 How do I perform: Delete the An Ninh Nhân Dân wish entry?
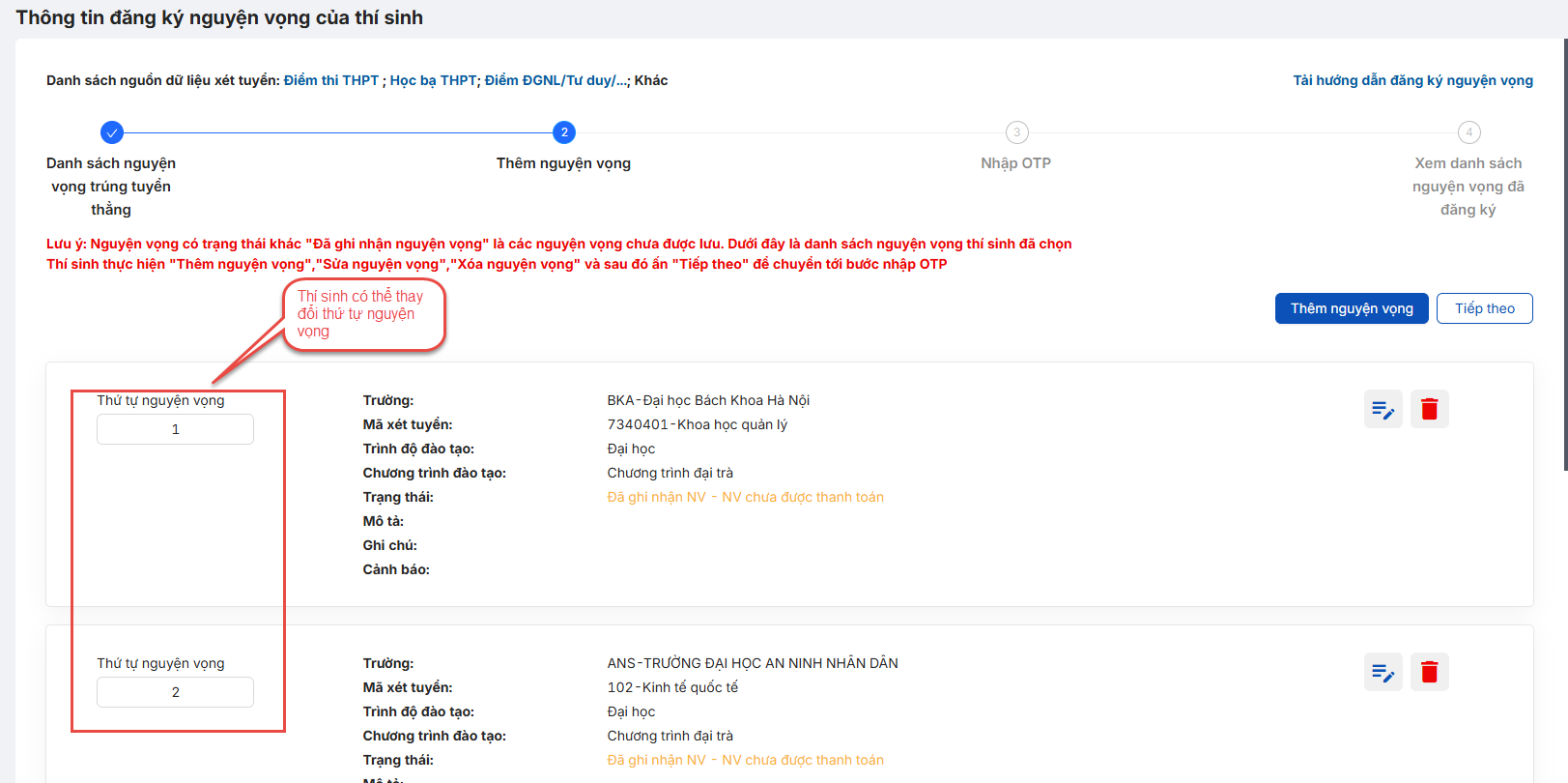click(x=1429, y=672)
